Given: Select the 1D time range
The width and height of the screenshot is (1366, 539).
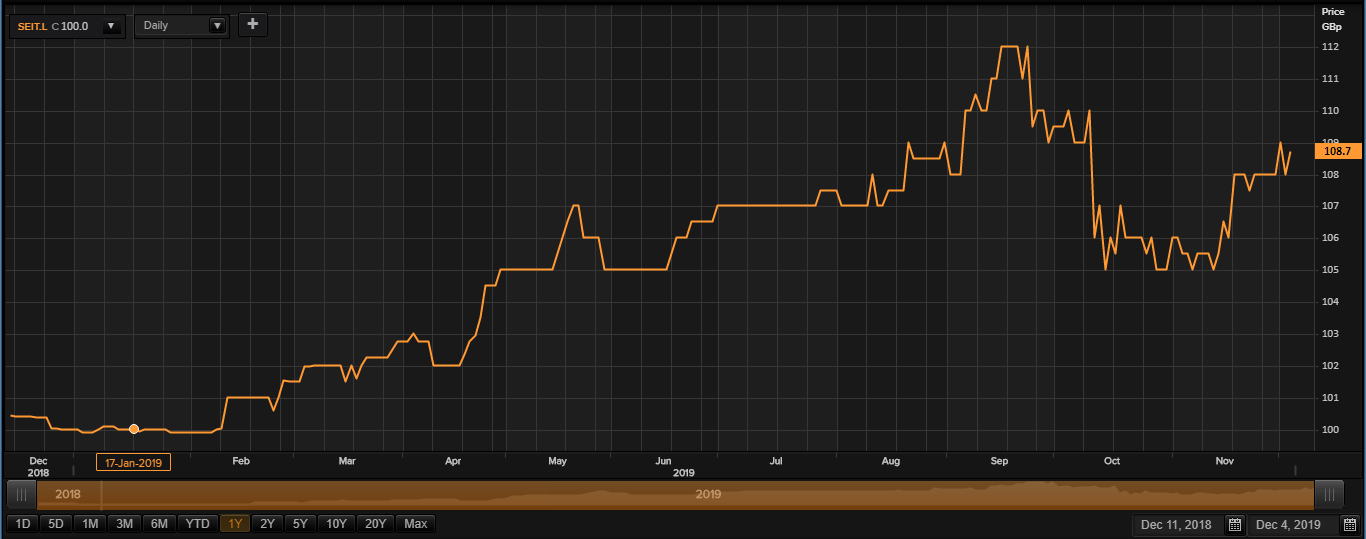Looking at the screenshot, I should 22,523.
